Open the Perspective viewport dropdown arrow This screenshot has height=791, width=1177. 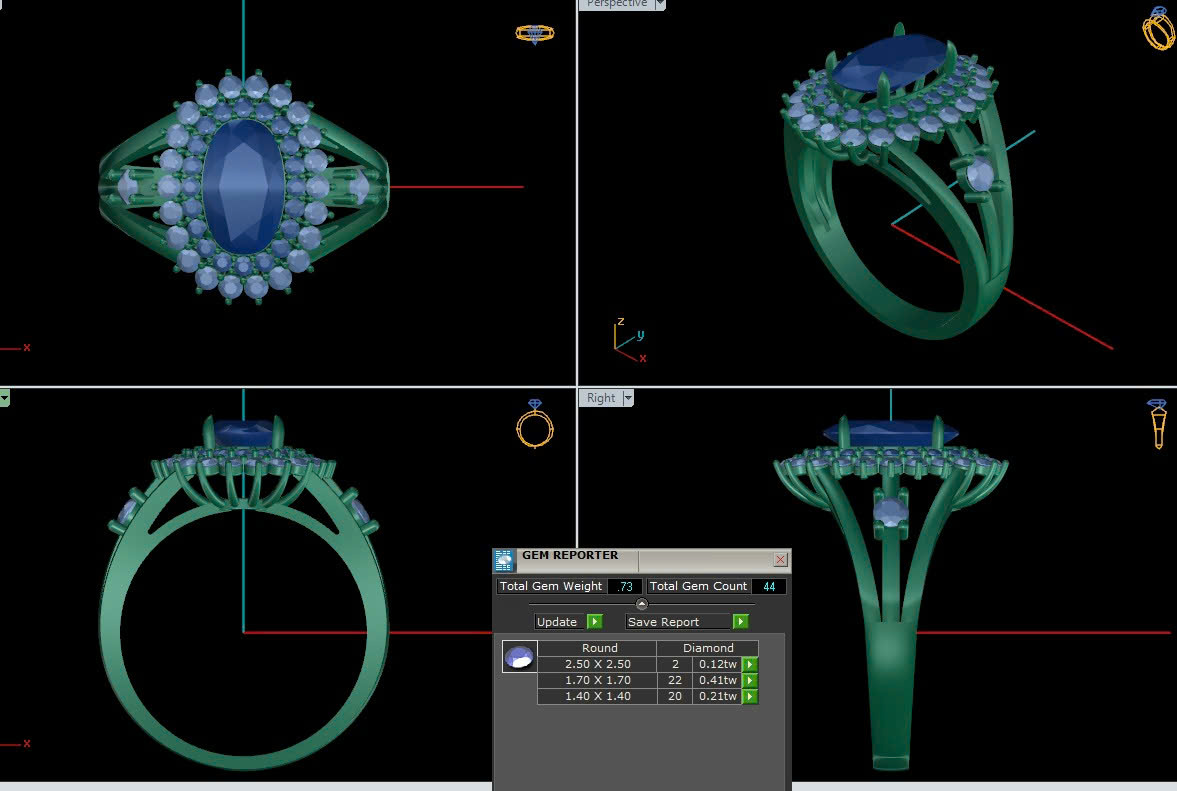pos(659,4)
